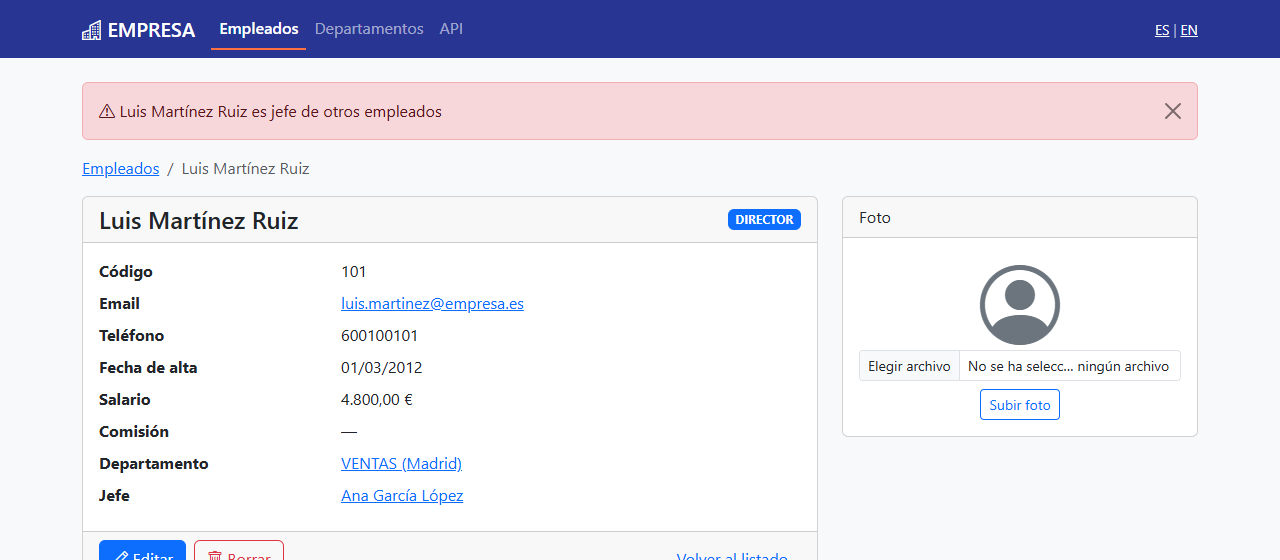Open the Departamentos navigation tab
1280x560 pixels.
point(369,29)
